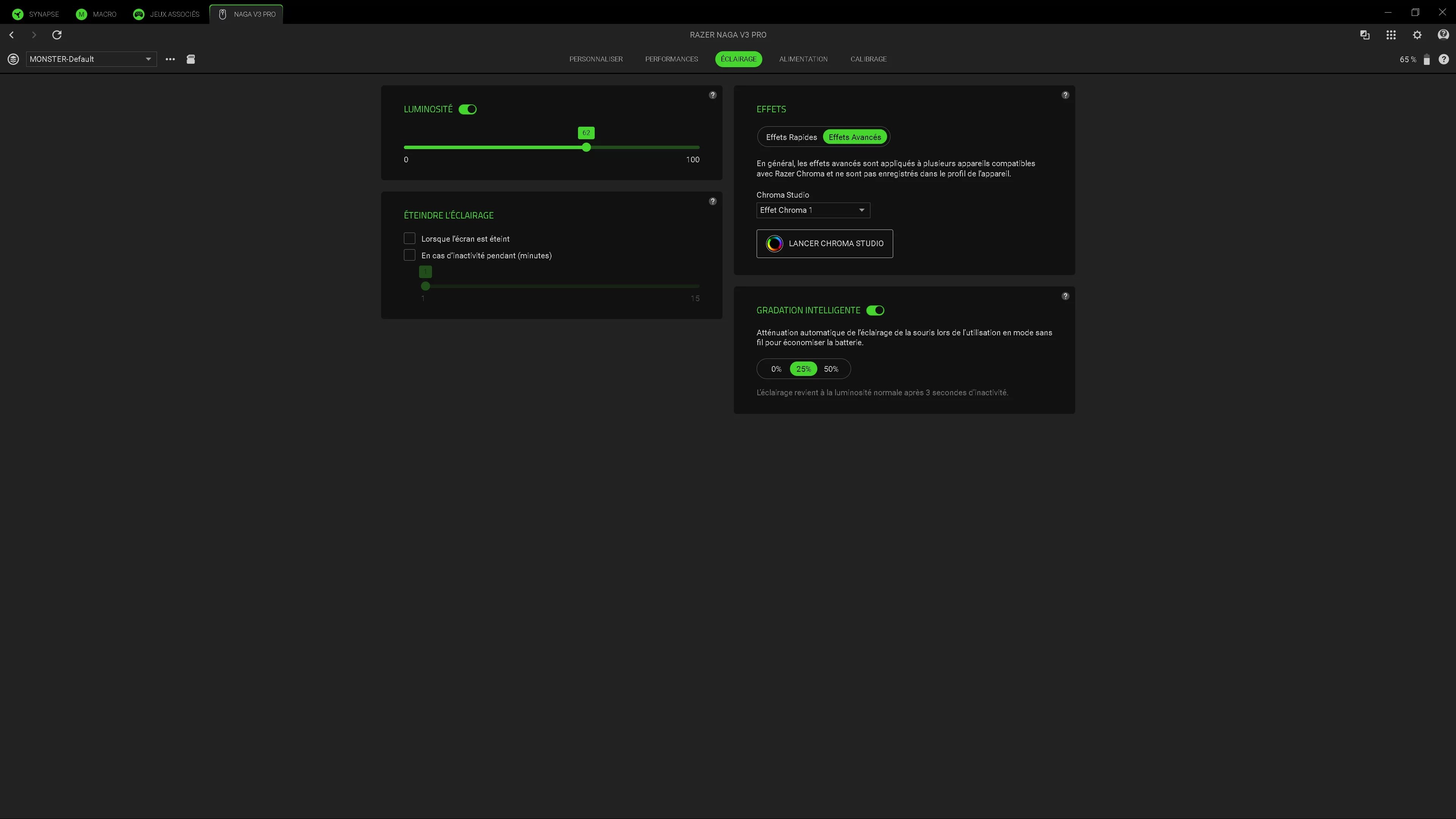The height and width of the screenshot is (819, 1456).
Task: Open the Synapse tab
Action: [36, 14]
